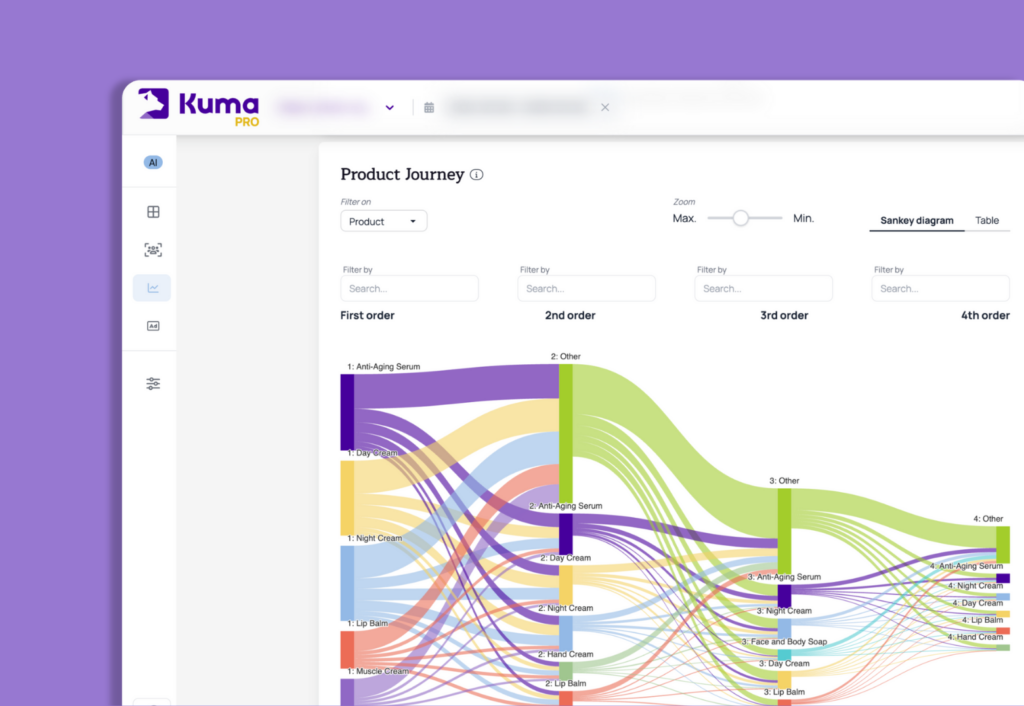Click the 4th order column heading

click(x=985, y=315)
